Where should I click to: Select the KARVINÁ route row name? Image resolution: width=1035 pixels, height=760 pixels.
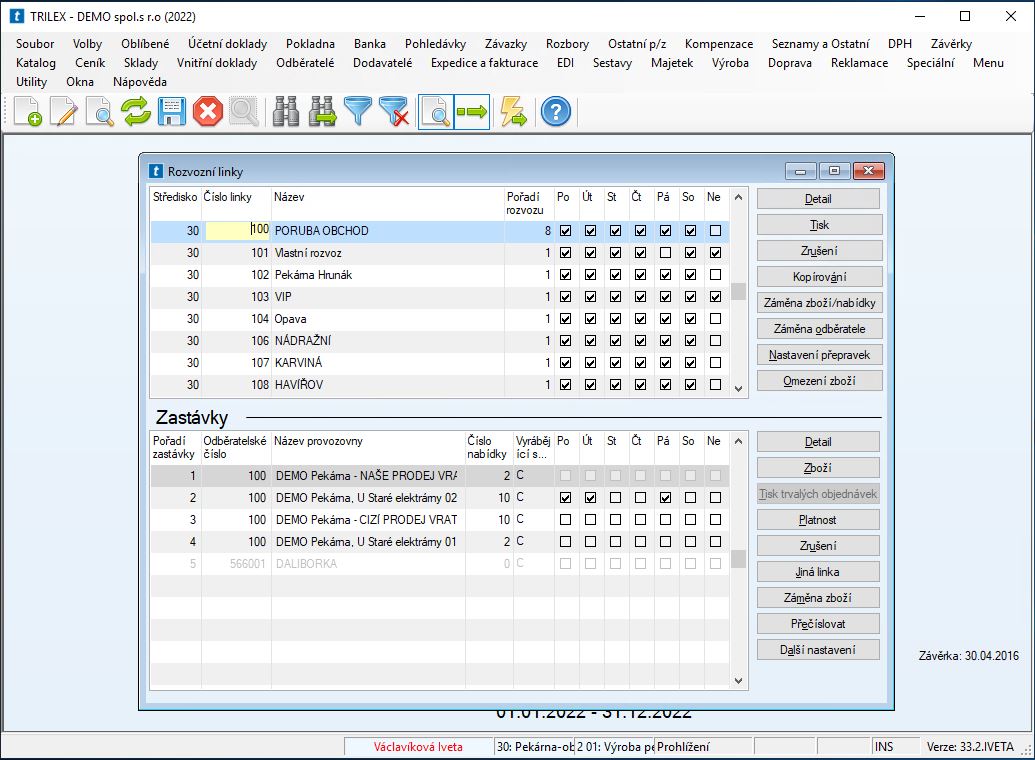[x=298, y=363]
